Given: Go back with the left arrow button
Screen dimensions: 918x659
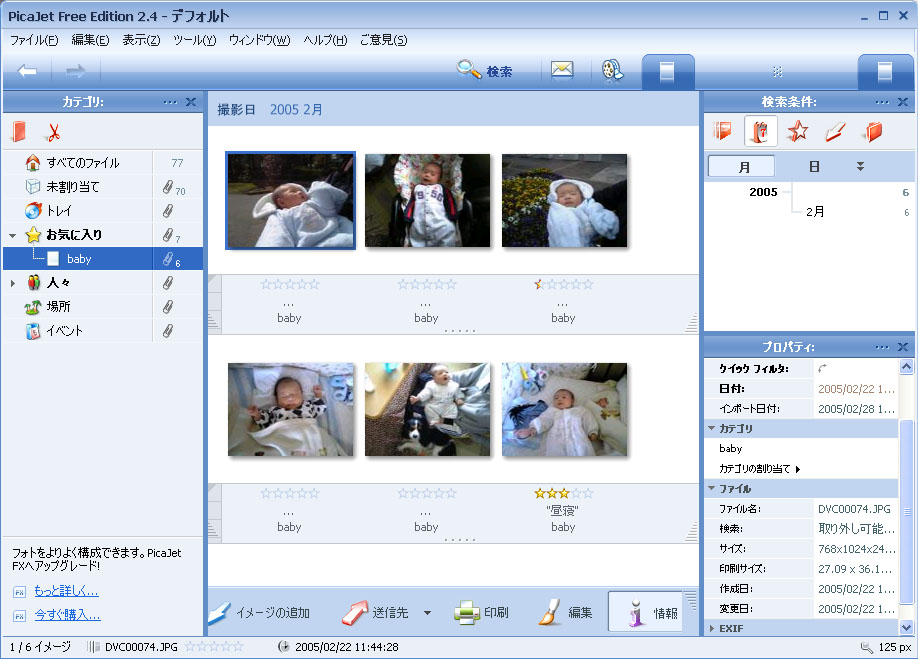Looking at the screenshot, I should point(27,71).
